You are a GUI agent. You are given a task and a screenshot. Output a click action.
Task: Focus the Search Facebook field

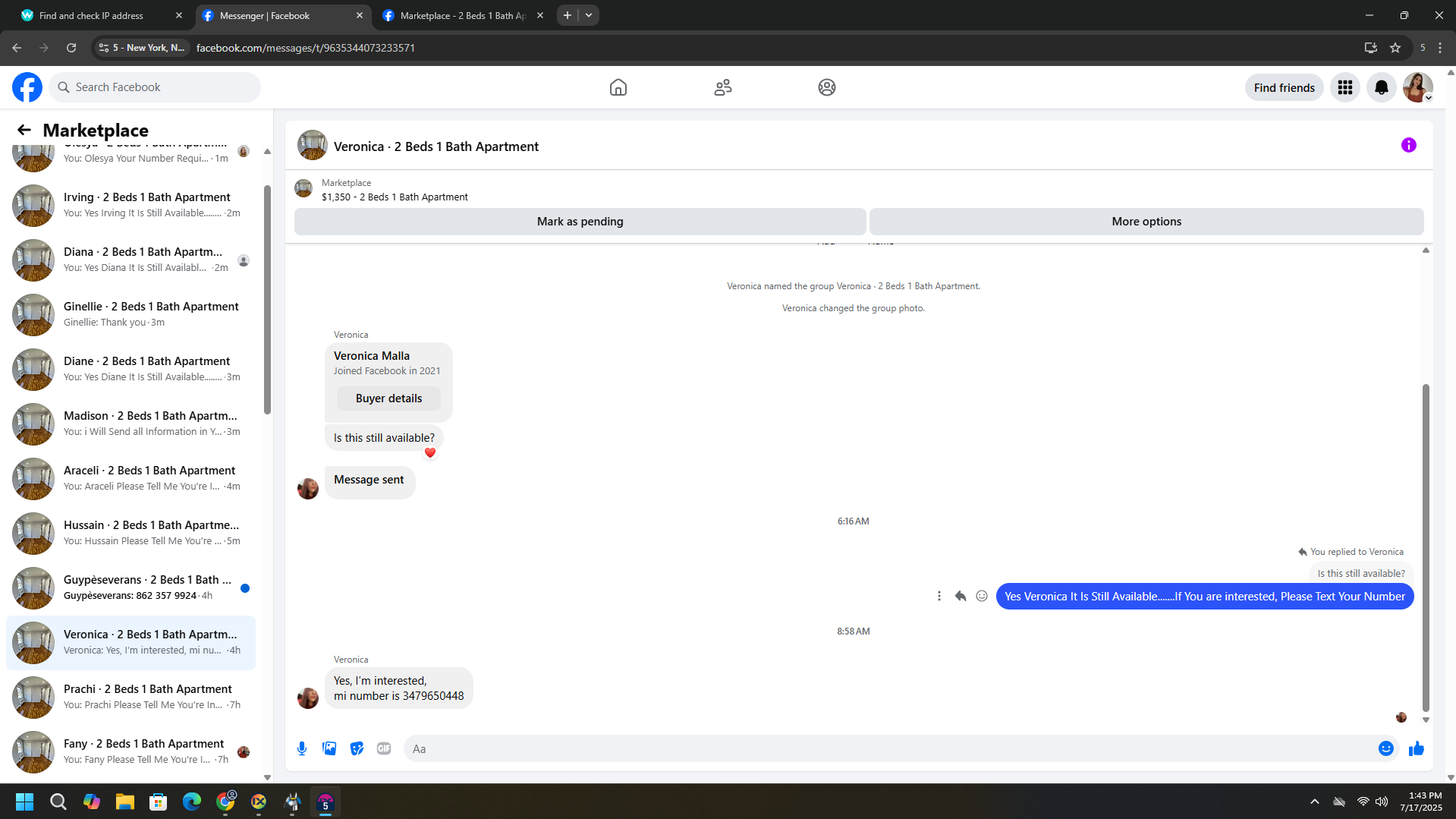point(155,87)
